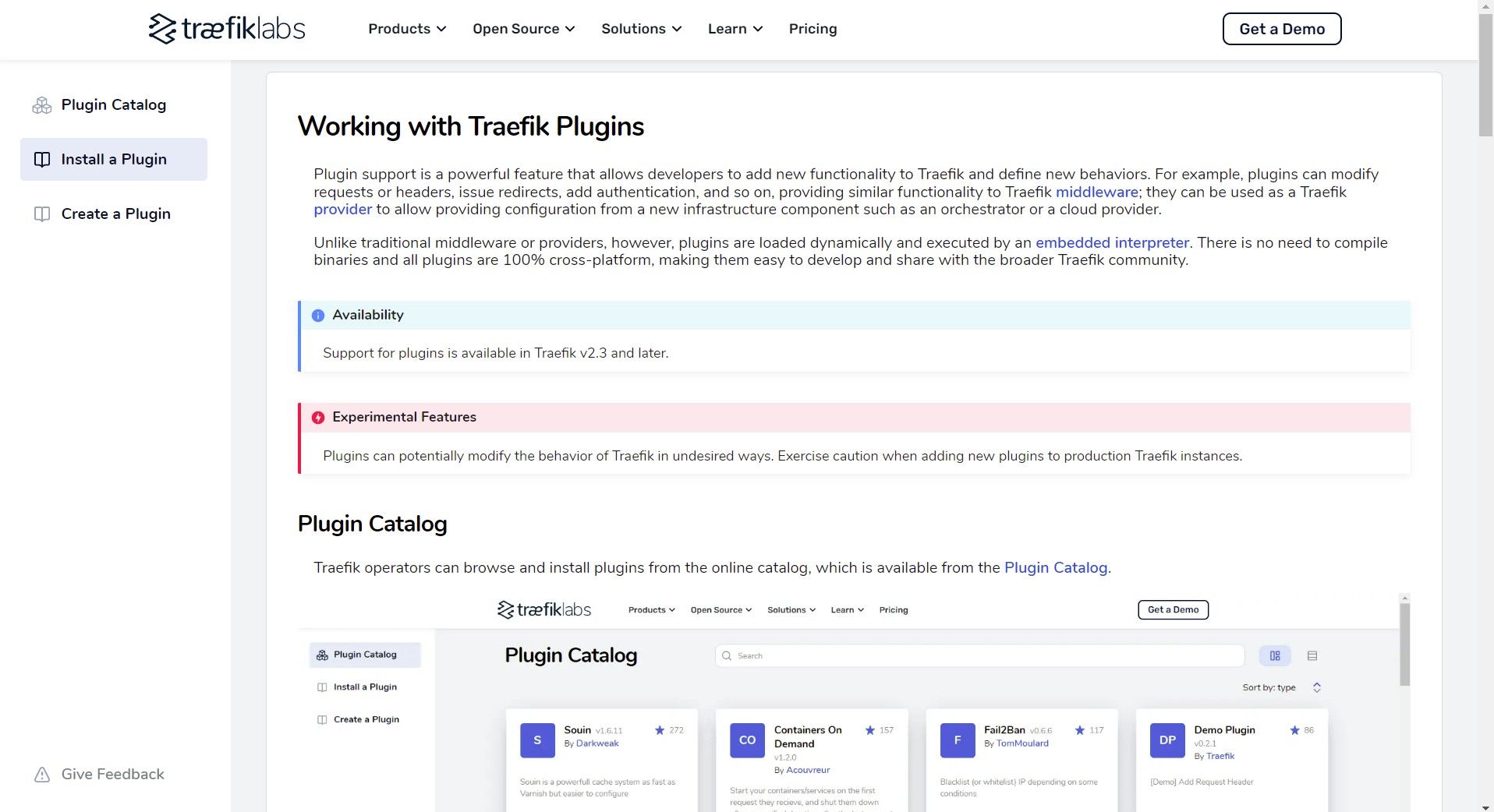Image resolution: width=1494 pixels, height=812 pixels.
Task: Click the 'CO' avatar on Containers On Demand card
Action: [747, 740]
